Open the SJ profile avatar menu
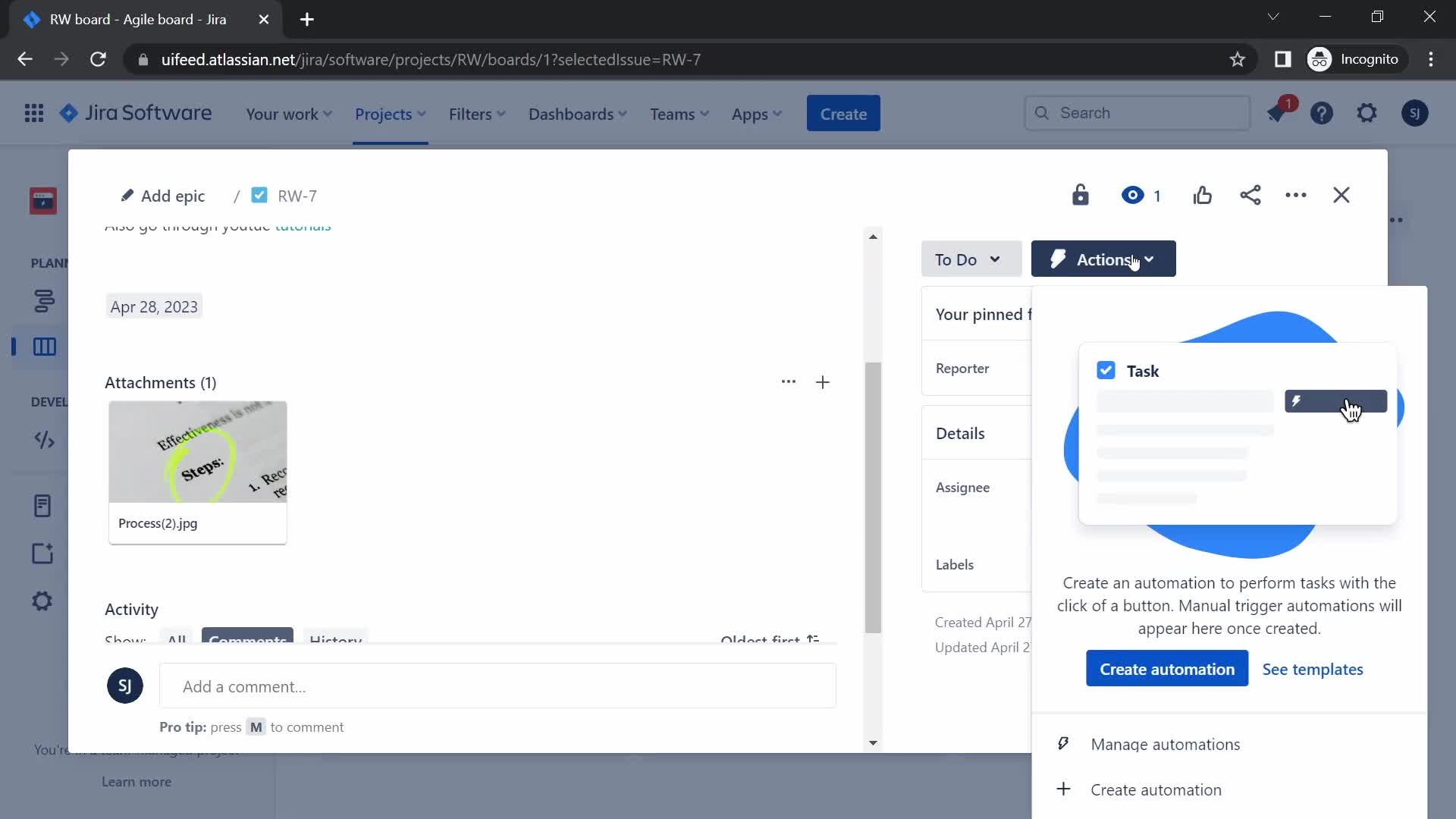 point(1414,114)
